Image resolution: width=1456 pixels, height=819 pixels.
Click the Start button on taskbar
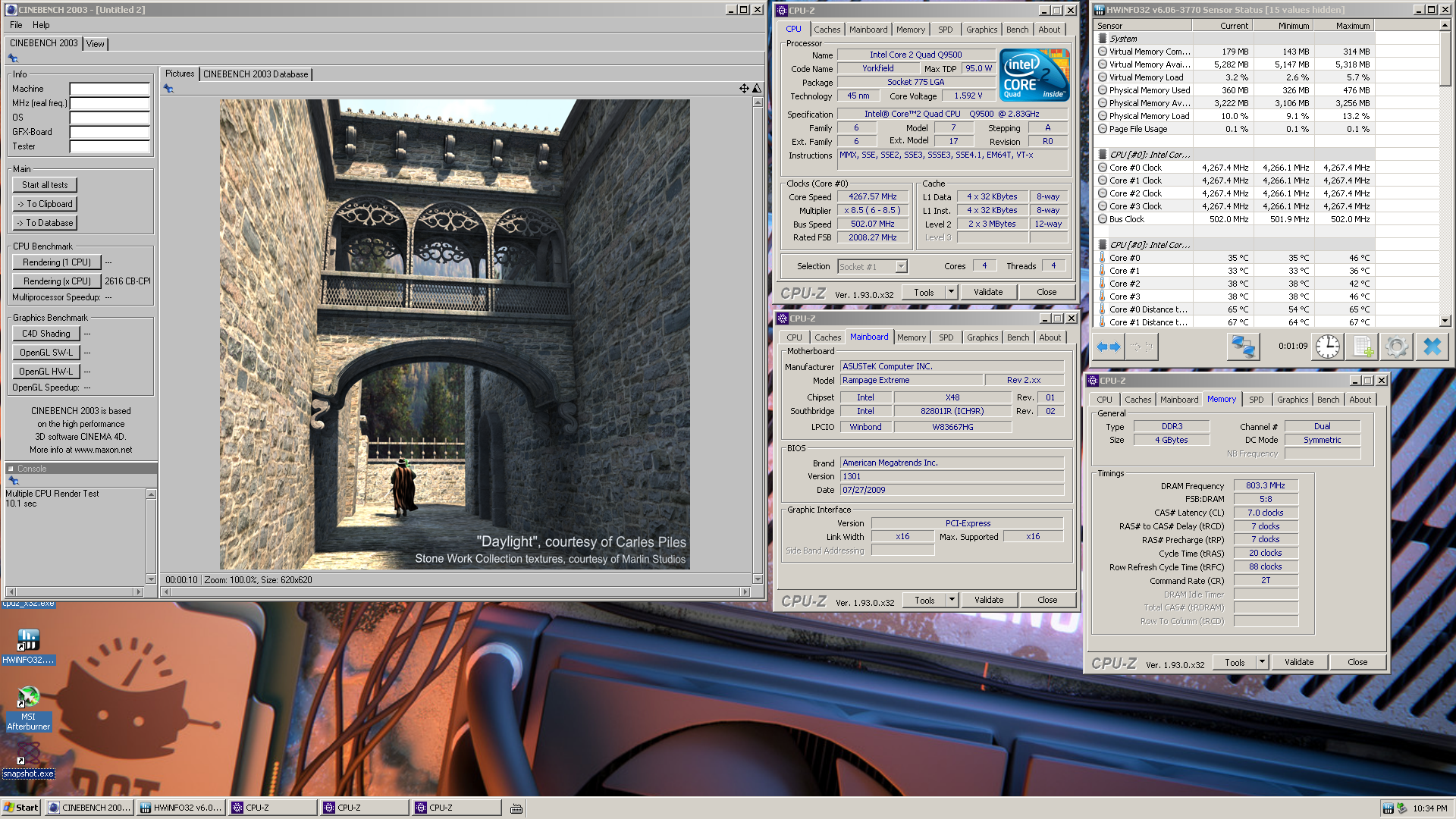click(x=21, y=808)
